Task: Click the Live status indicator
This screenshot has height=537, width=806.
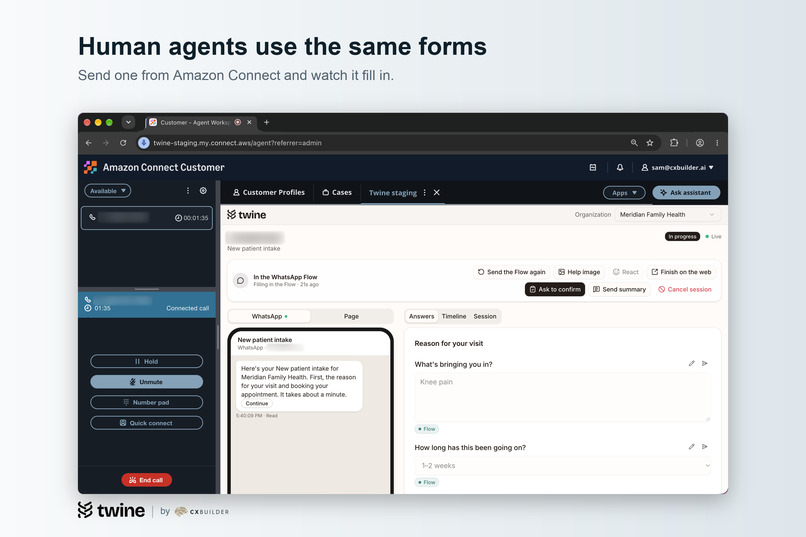Action: [x=713, y=236]
